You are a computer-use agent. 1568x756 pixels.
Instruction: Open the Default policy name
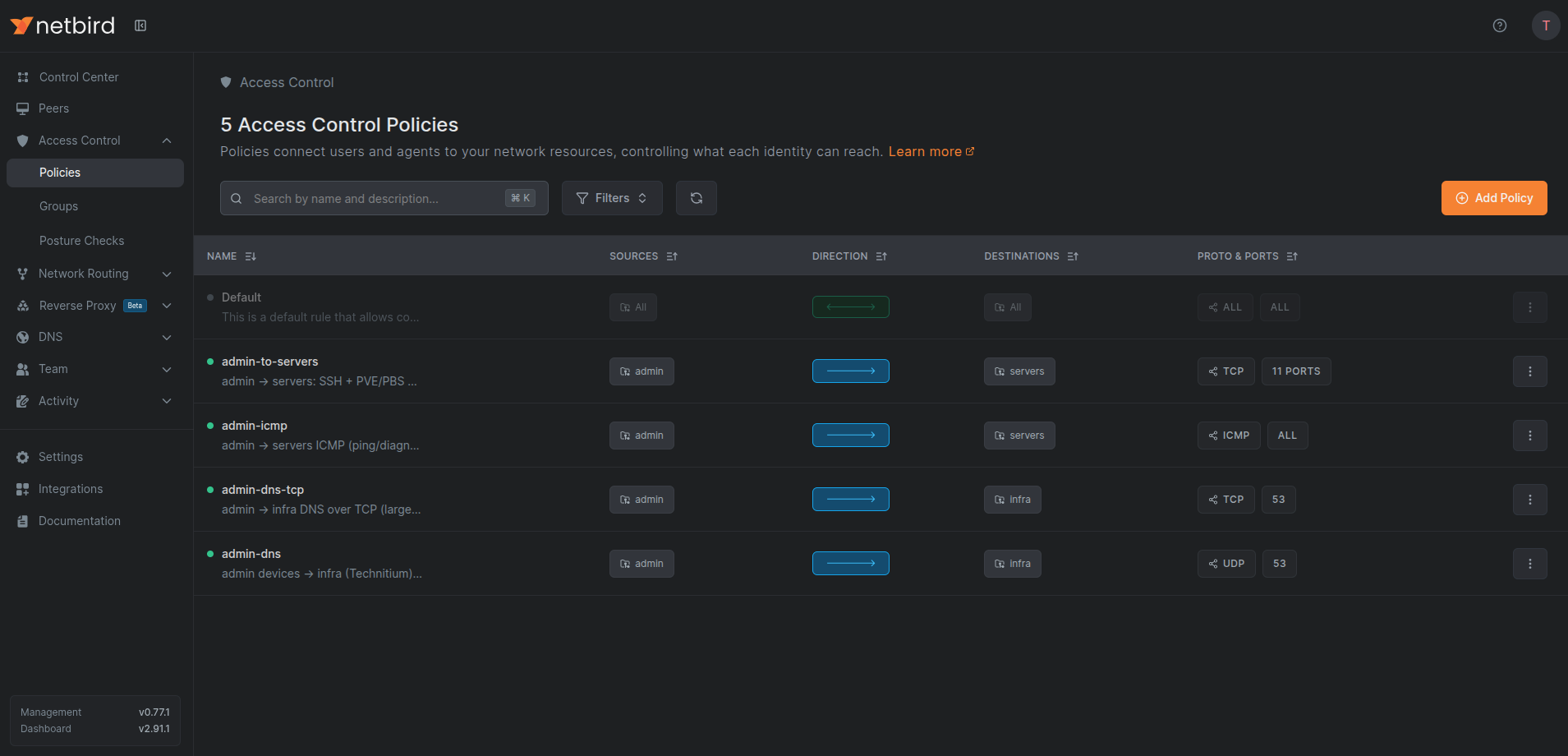tap(241, 297)
